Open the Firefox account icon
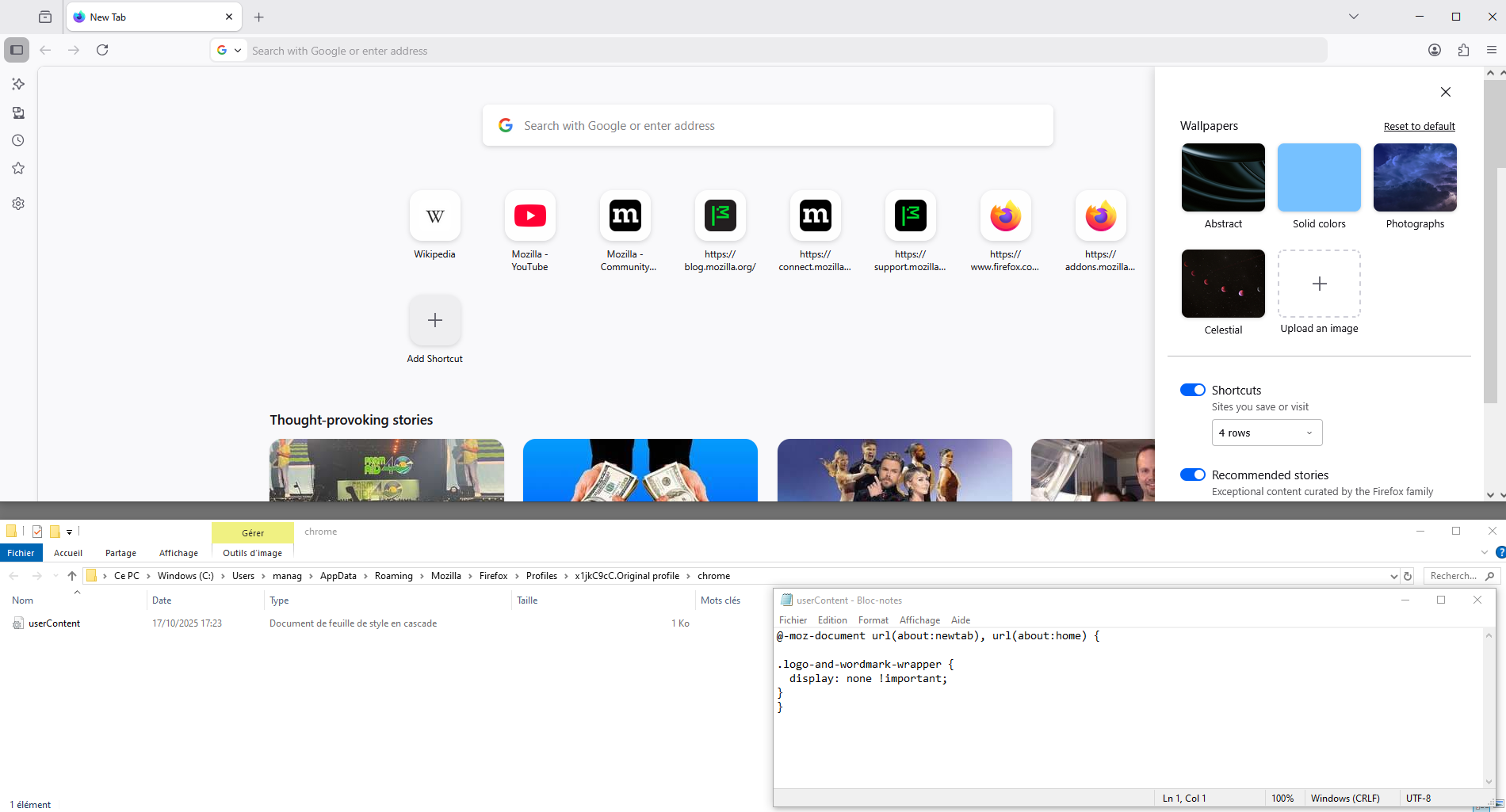This screenshot has width=1506, height=812. click(x=1434, y=50)
